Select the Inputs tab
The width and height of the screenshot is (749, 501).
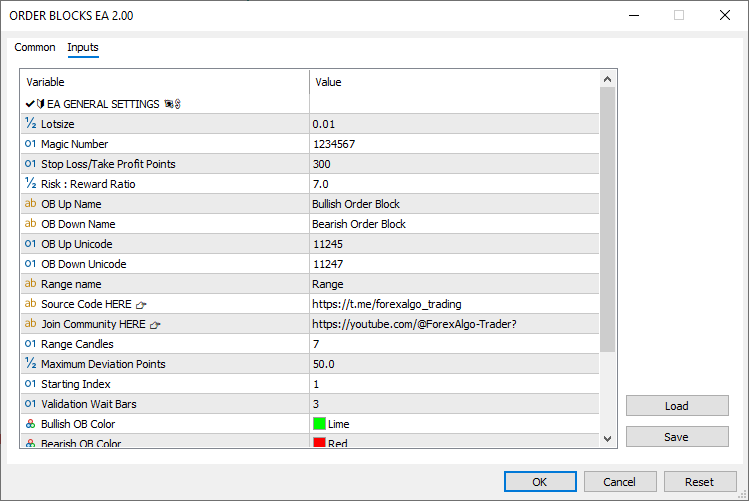pyautogui.click(x=83, y=47)
